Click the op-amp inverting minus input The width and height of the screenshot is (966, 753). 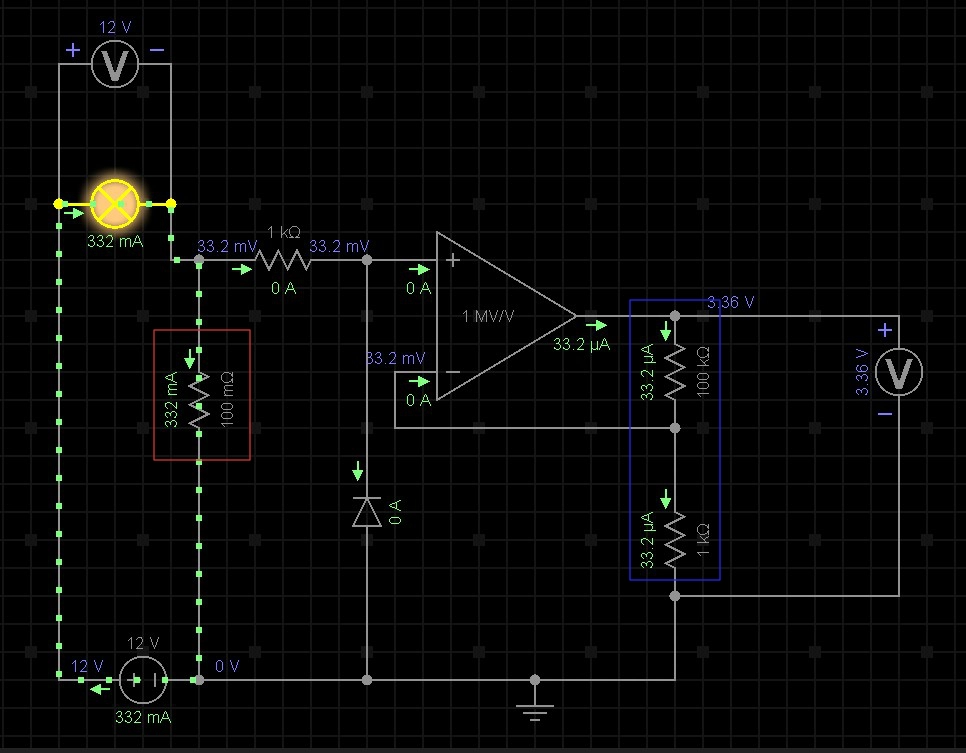point(453,373)
